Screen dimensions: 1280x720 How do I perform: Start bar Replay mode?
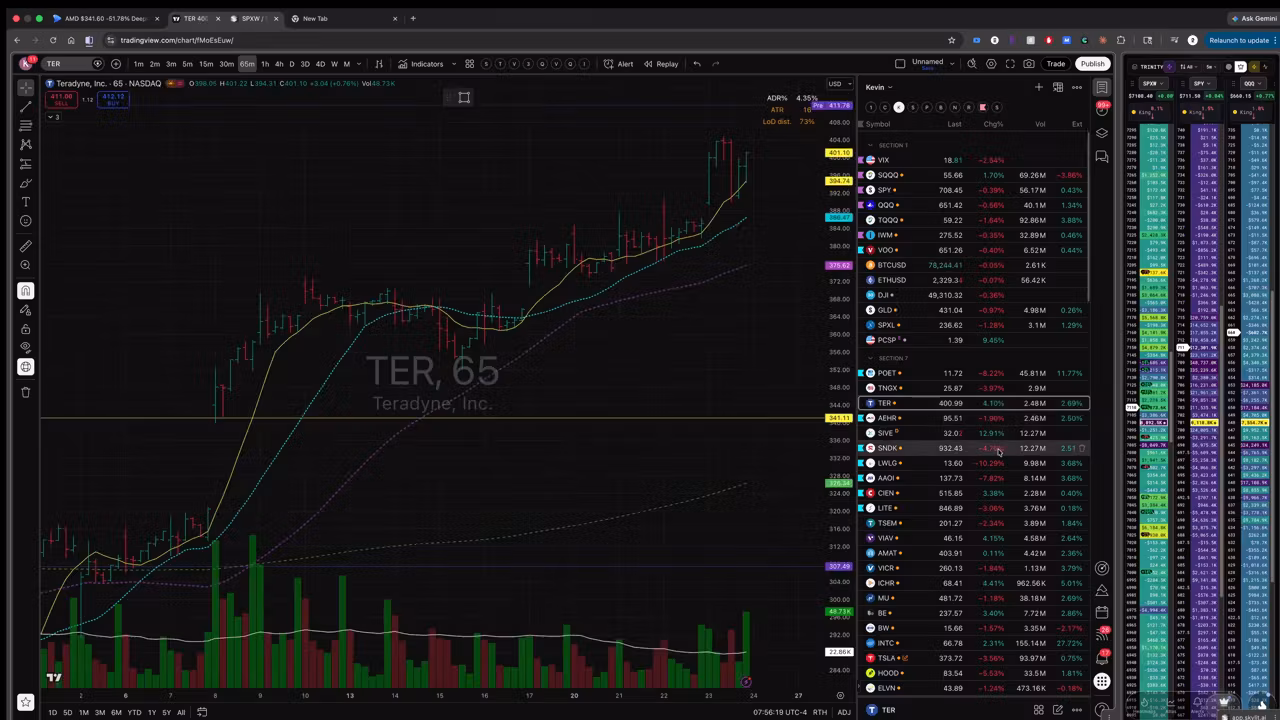(661, 64)
